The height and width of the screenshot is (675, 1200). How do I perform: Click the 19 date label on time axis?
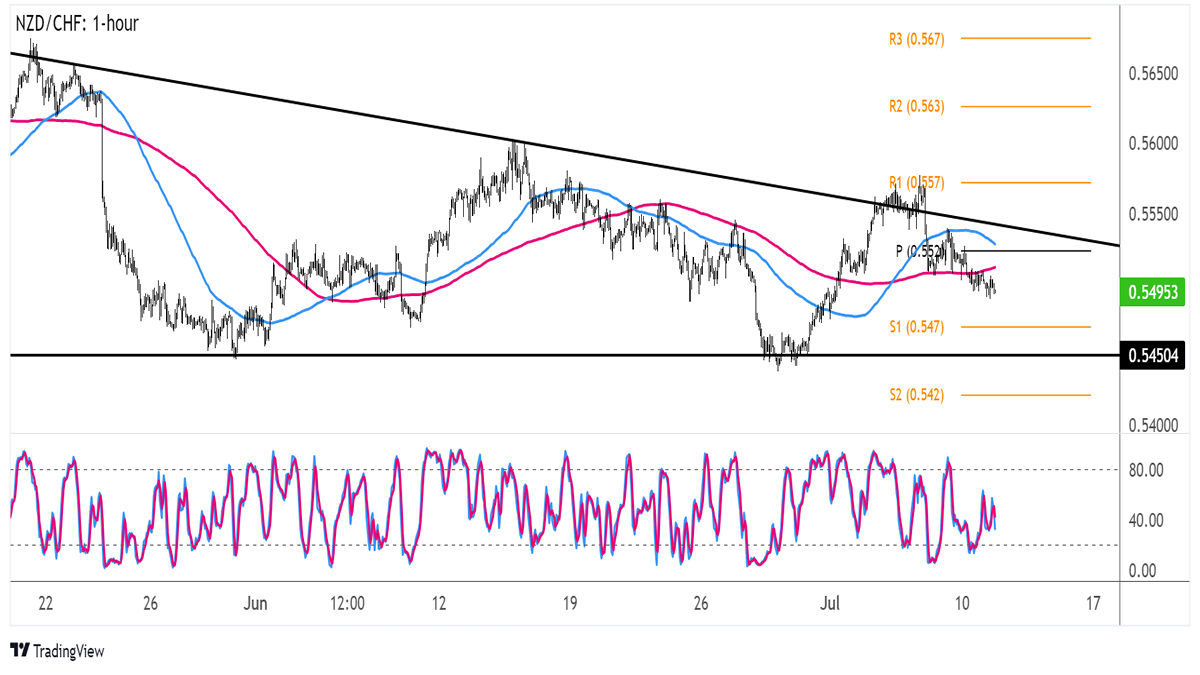571,604
